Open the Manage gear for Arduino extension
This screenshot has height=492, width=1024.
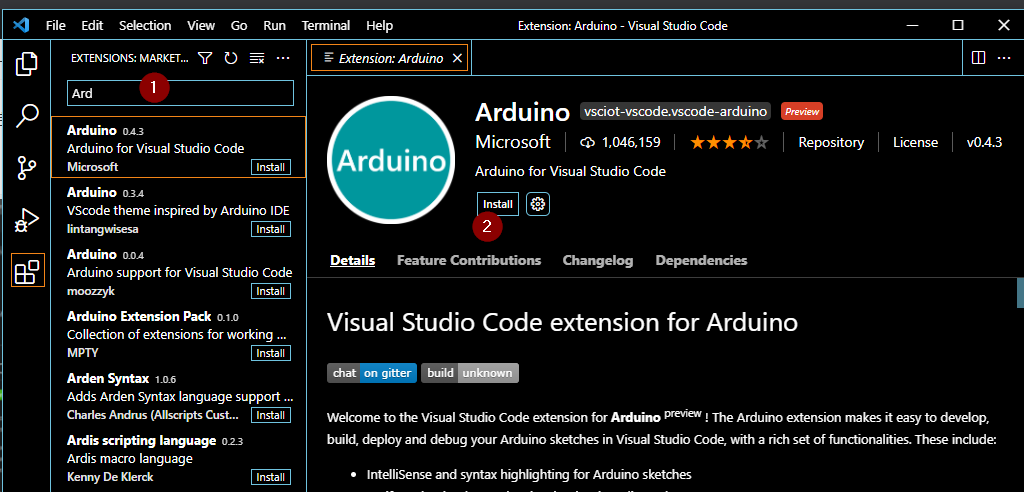click(537, 204)
